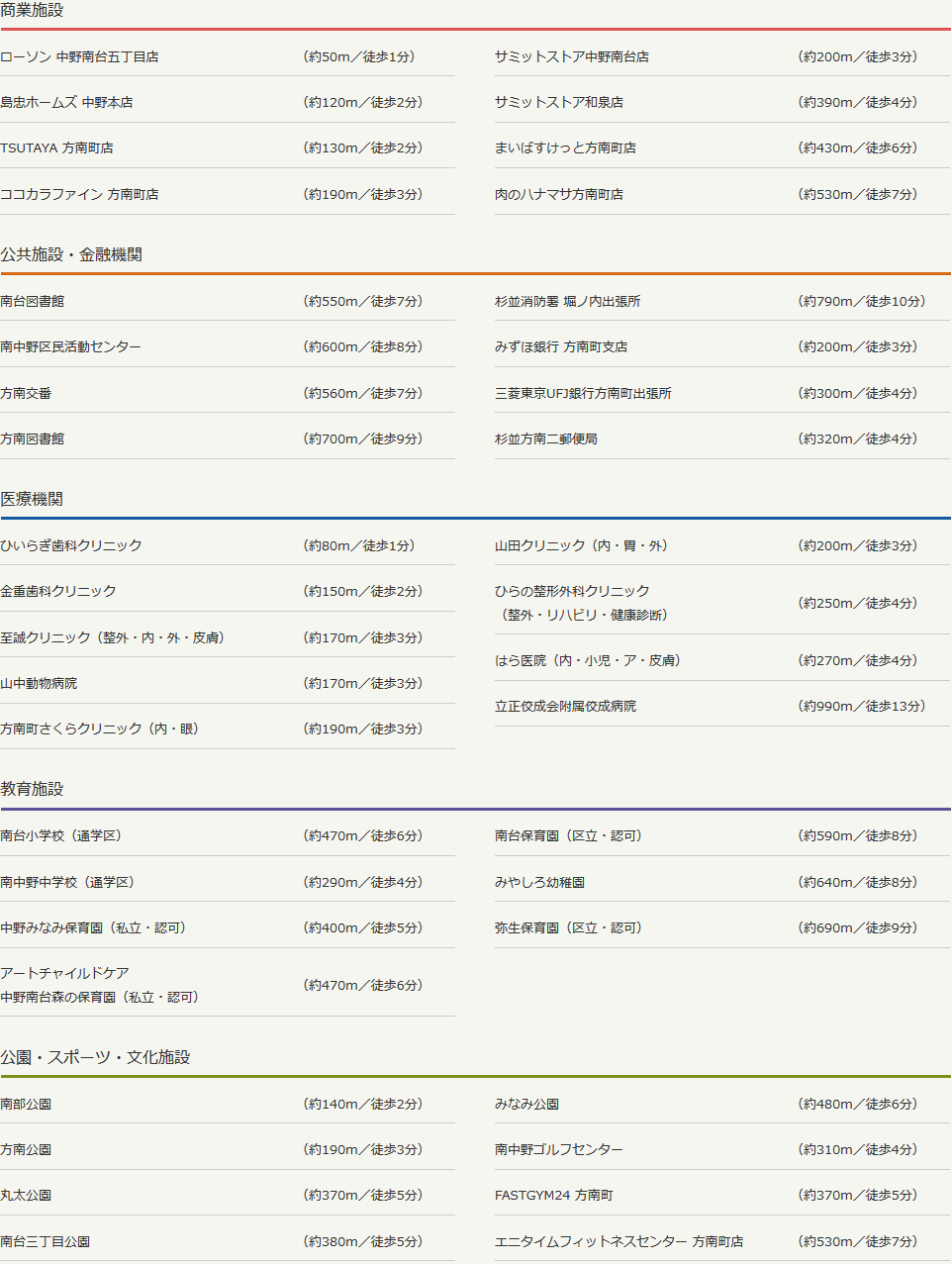
Task: Select 南中野中学校（通学区） entry
Action: [67, 882]
